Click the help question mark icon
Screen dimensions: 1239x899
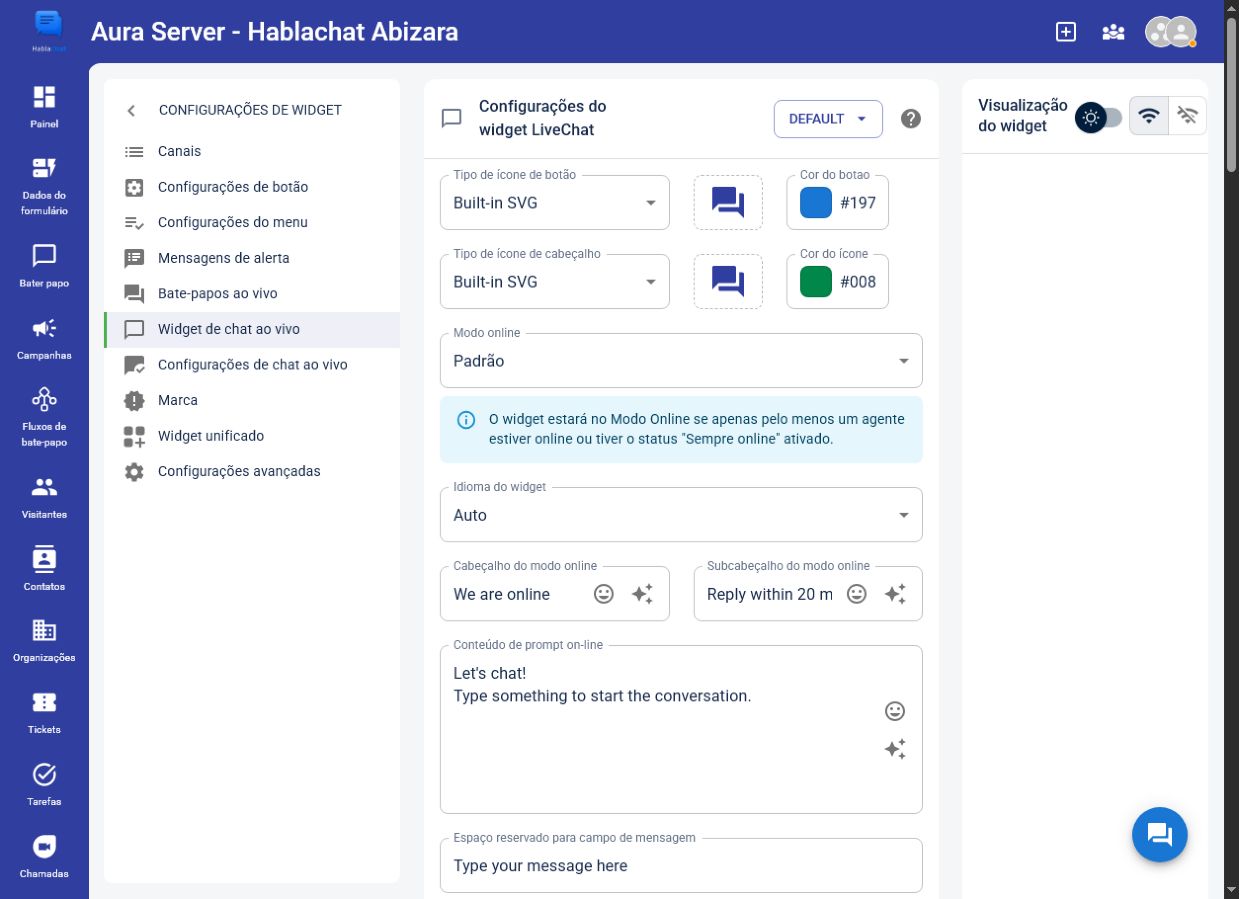tap(910, 118)
